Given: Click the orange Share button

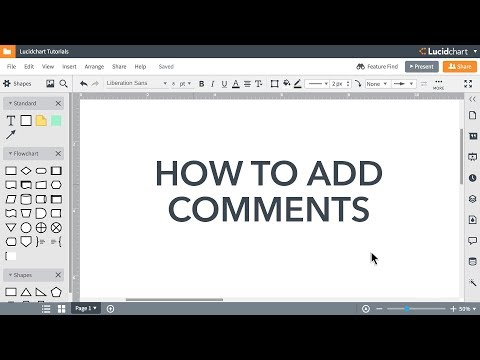Looking at the screenshot, I should coord(460,67).
